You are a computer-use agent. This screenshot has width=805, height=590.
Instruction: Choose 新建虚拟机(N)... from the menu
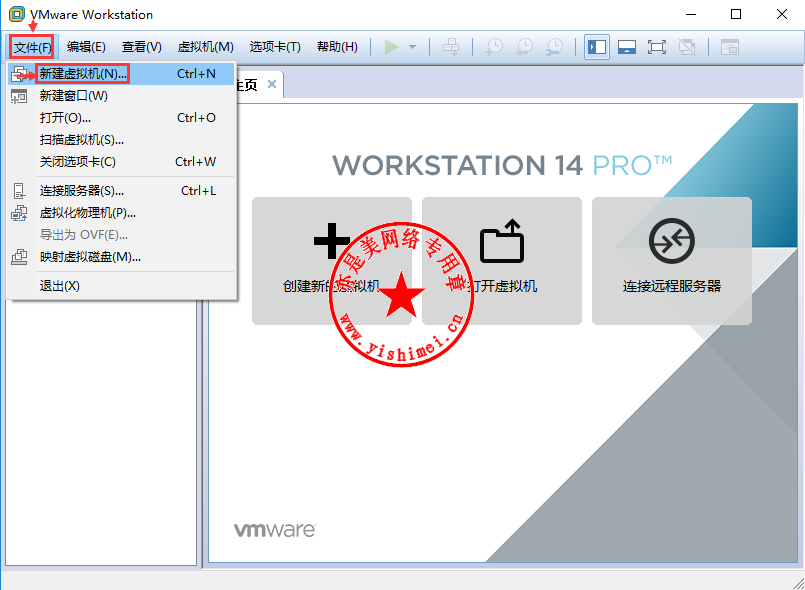coord(122,74)
